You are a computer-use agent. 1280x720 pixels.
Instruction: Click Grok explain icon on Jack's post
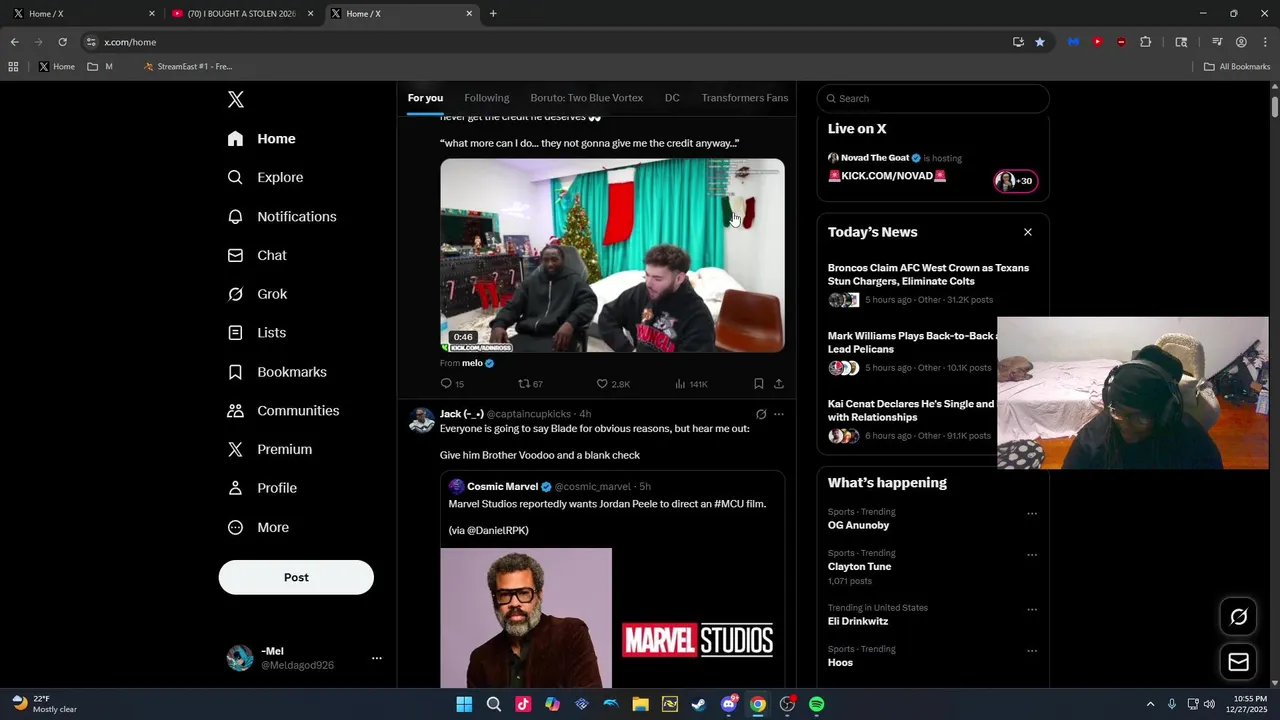pyautogui.click(x=761, y=414)
